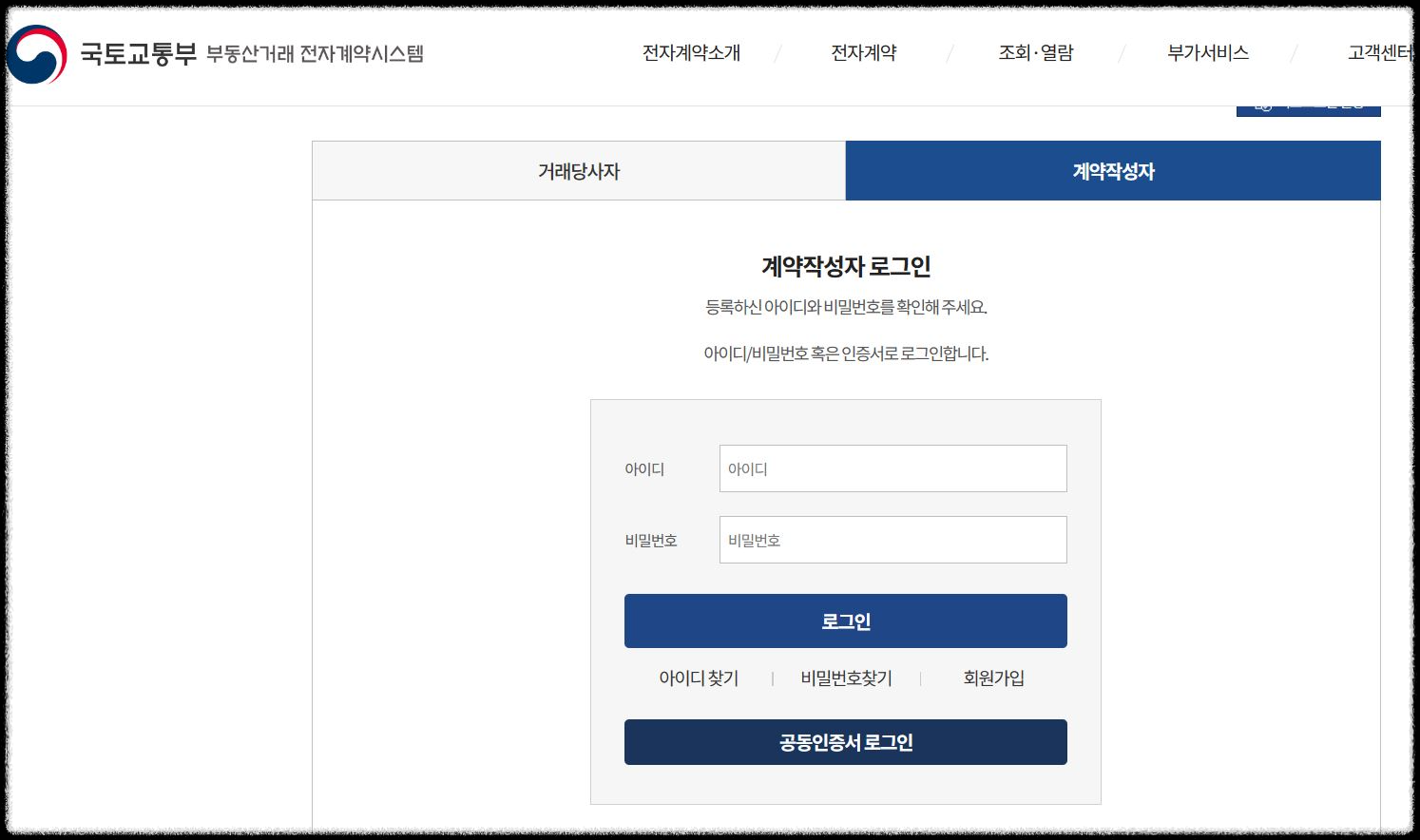Screen dimensions: 1420x840
Task: Click the 부동산거래 전자계약시스템 site title
Action: (x=315, y=54)
